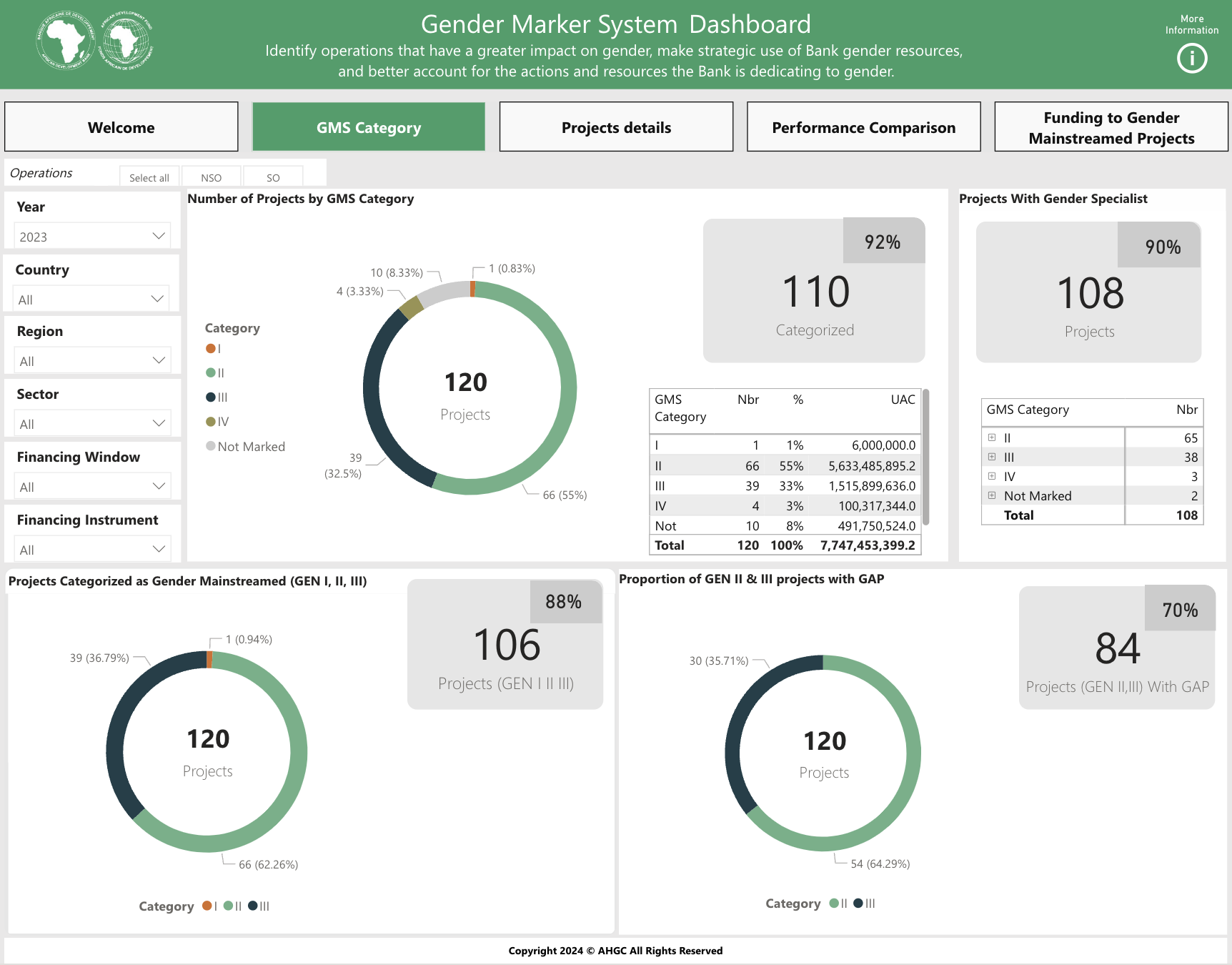
Task: Open the Year dropdown showing 2023
Action: [x=92, y=237]
